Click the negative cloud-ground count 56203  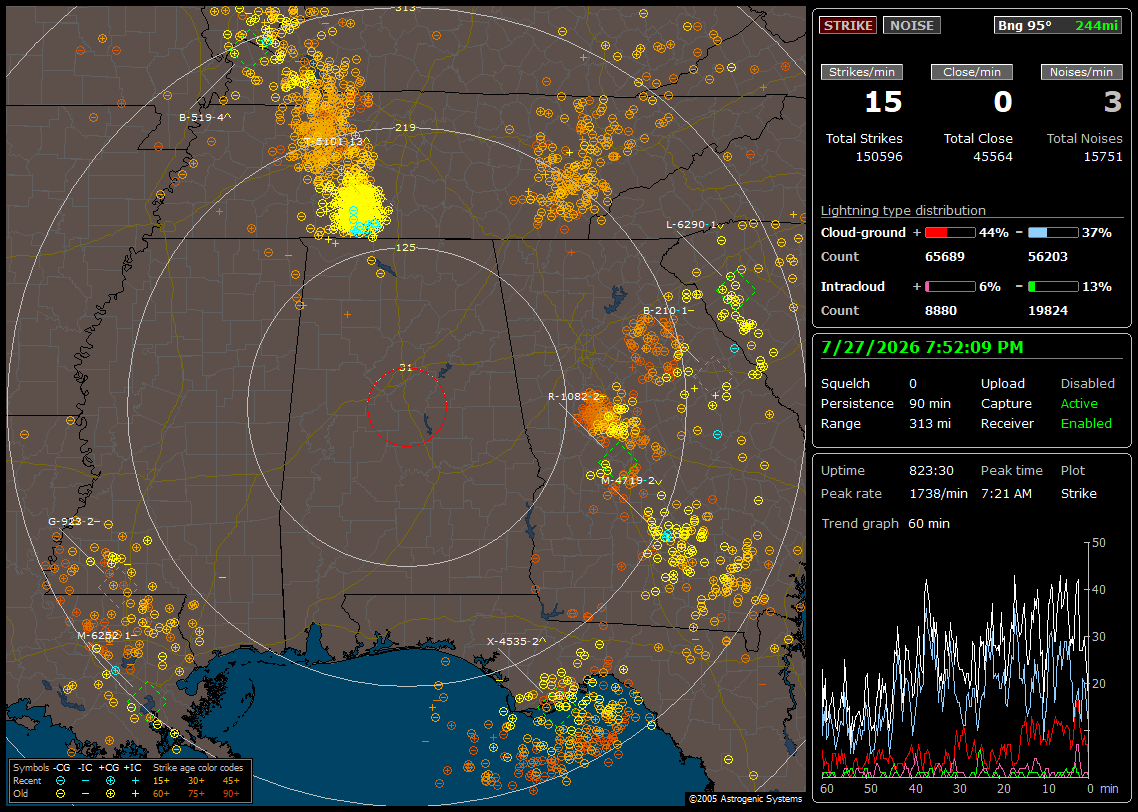pyautogui.click(x=1048, y=257)
